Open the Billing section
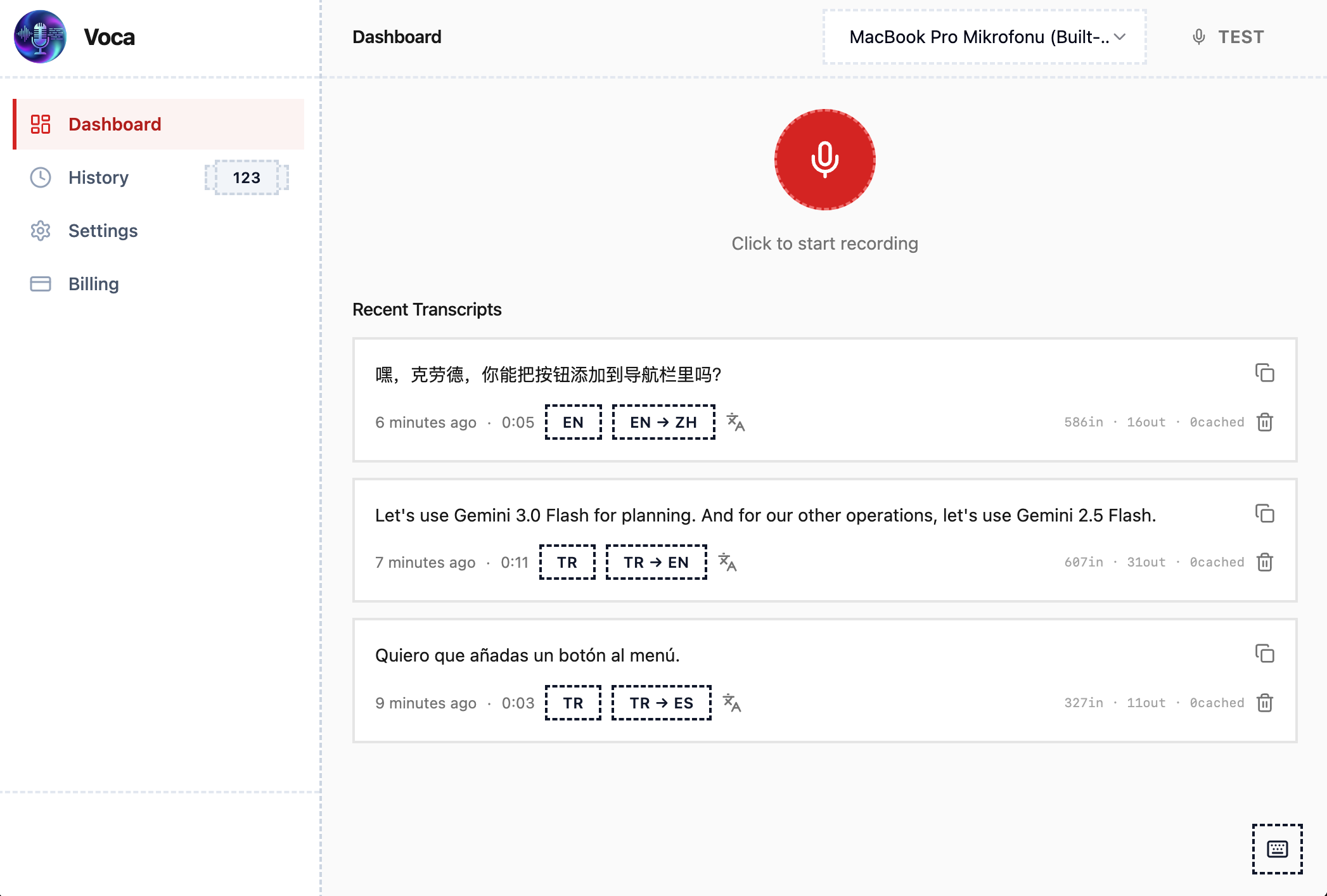The height and width of the screenshot is (896, 1327). point(93,284)
